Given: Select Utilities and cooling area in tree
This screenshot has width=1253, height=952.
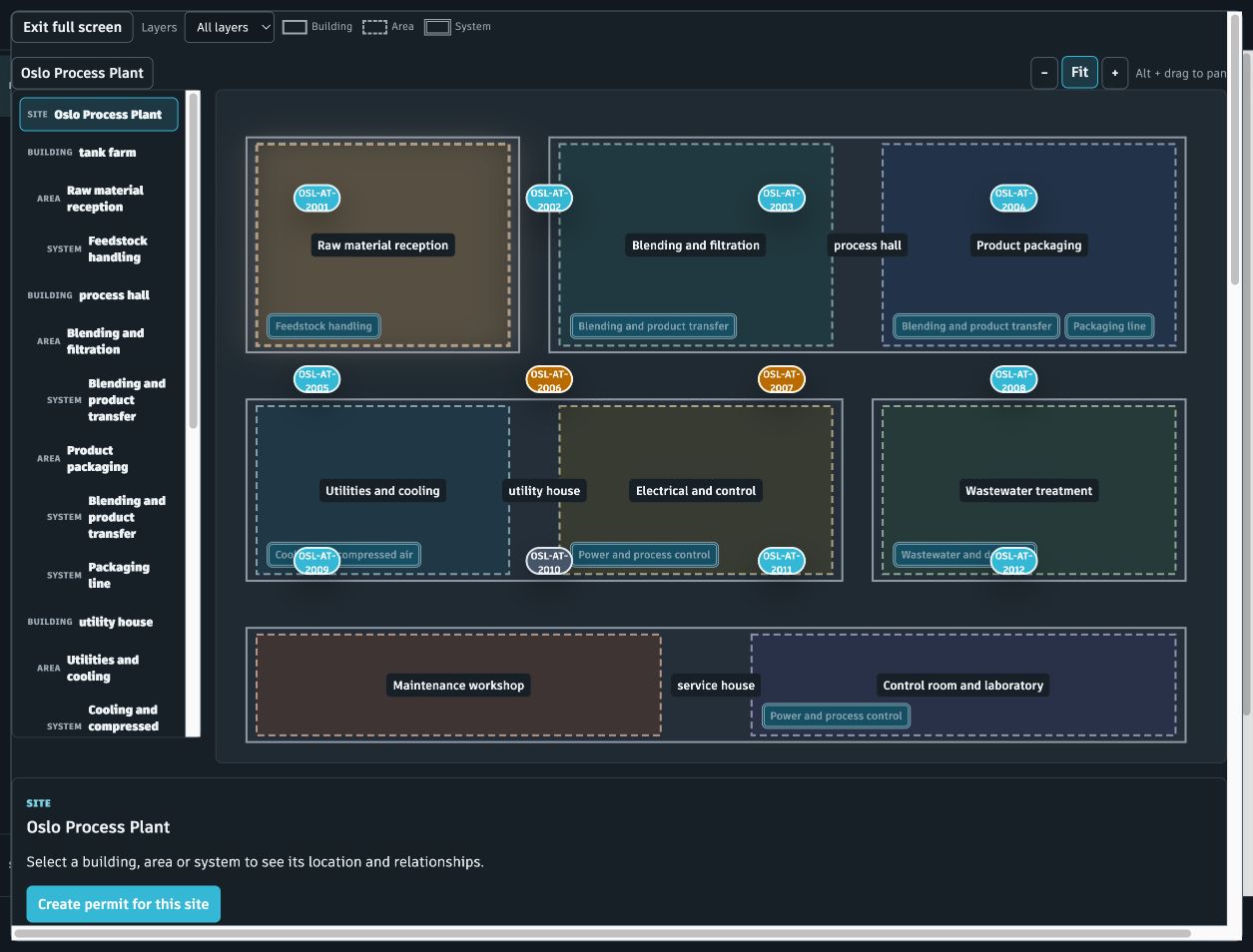Looking at the screenshot, I should click(x=99, y=668).
